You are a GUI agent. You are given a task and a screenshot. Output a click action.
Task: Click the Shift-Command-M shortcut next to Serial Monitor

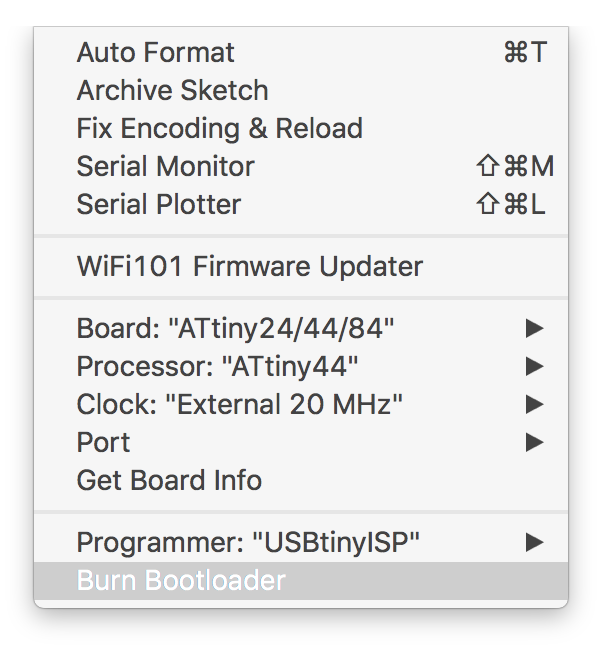click(515, 166)
